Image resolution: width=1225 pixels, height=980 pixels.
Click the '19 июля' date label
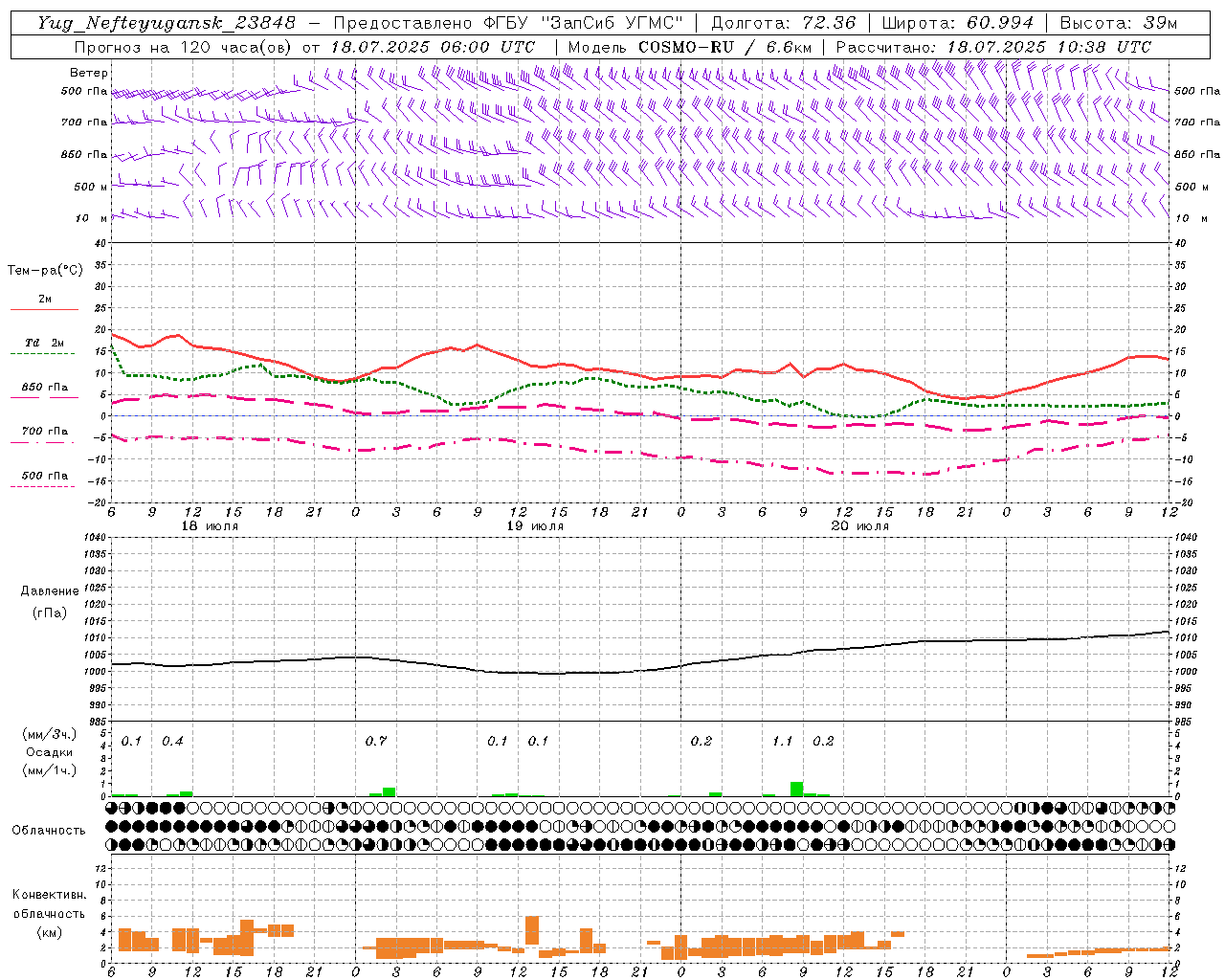click(535, 526)
